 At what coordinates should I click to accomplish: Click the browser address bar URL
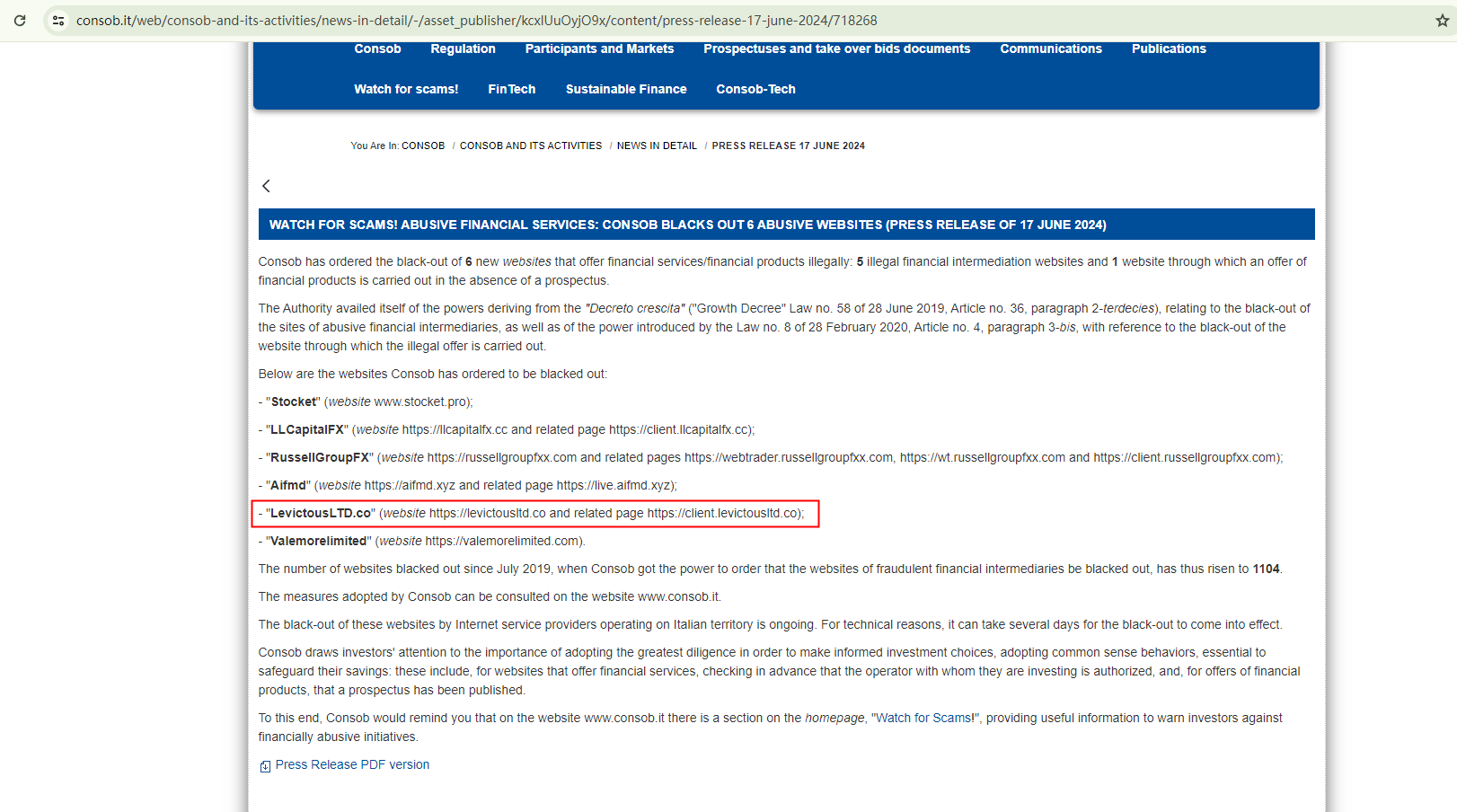tap(476, 21)
